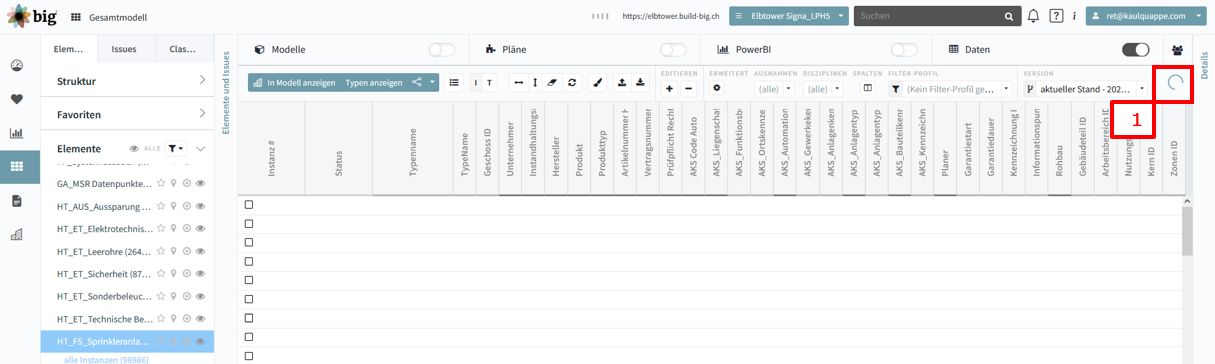Click the plus icon under Editieren
The height and width of the screenshot is (364, 1215).
click(669, 89)
